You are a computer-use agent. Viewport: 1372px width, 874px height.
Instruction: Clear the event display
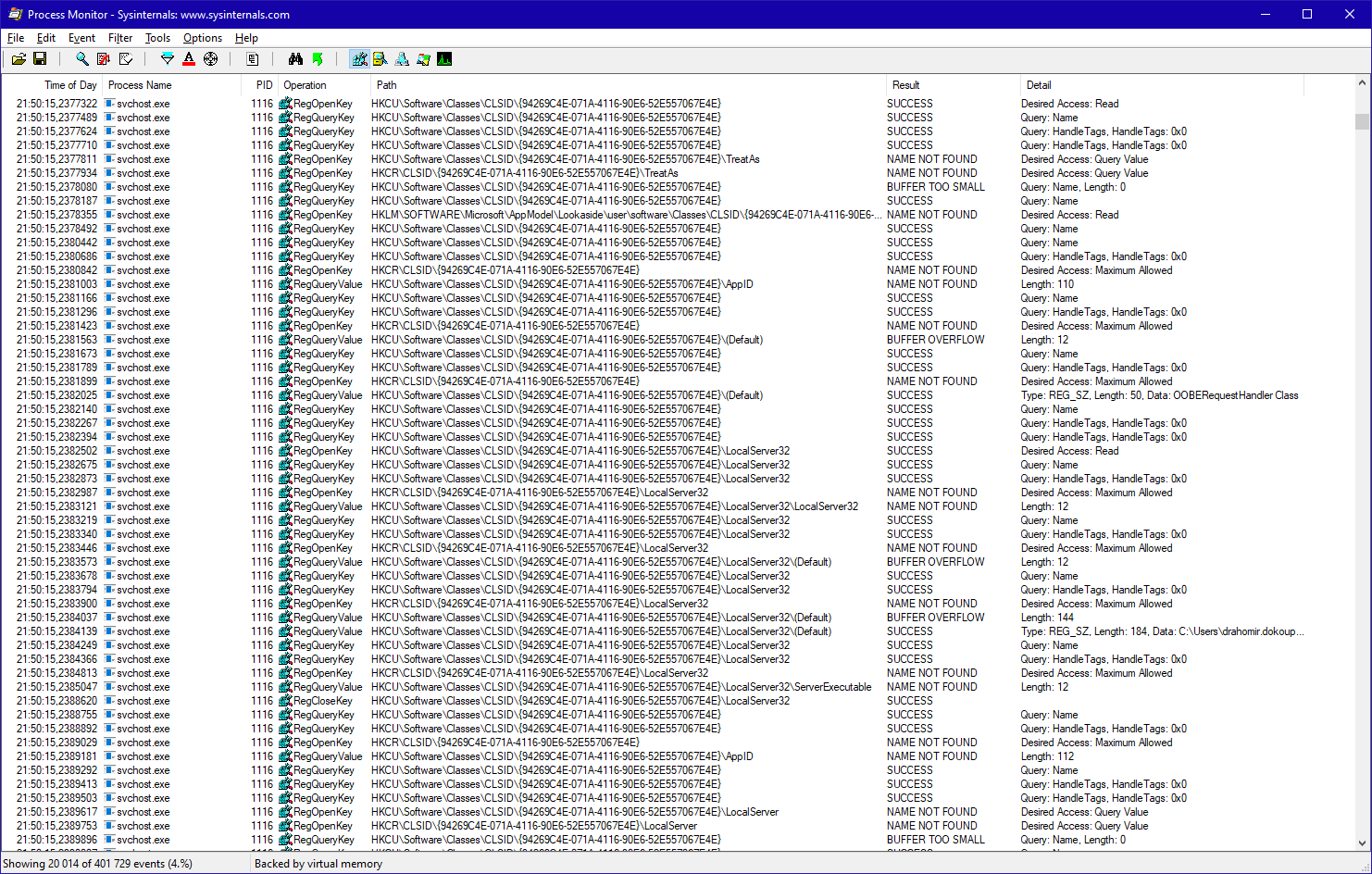(x=126, y=59)
